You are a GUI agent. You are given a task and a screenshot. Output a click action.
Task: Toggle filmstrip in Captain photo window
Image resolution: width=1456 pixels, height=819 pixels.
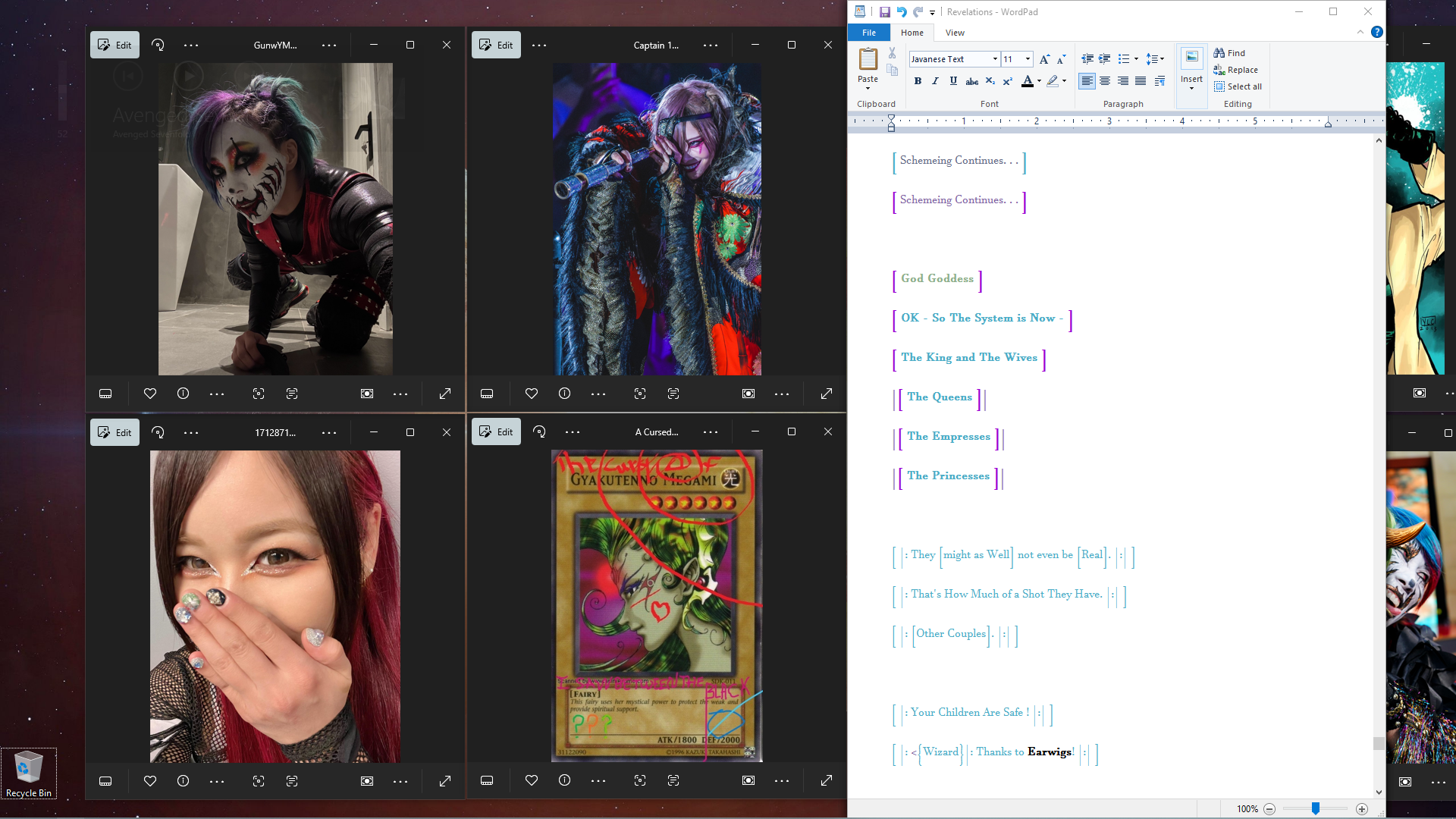tap(487, 394)
